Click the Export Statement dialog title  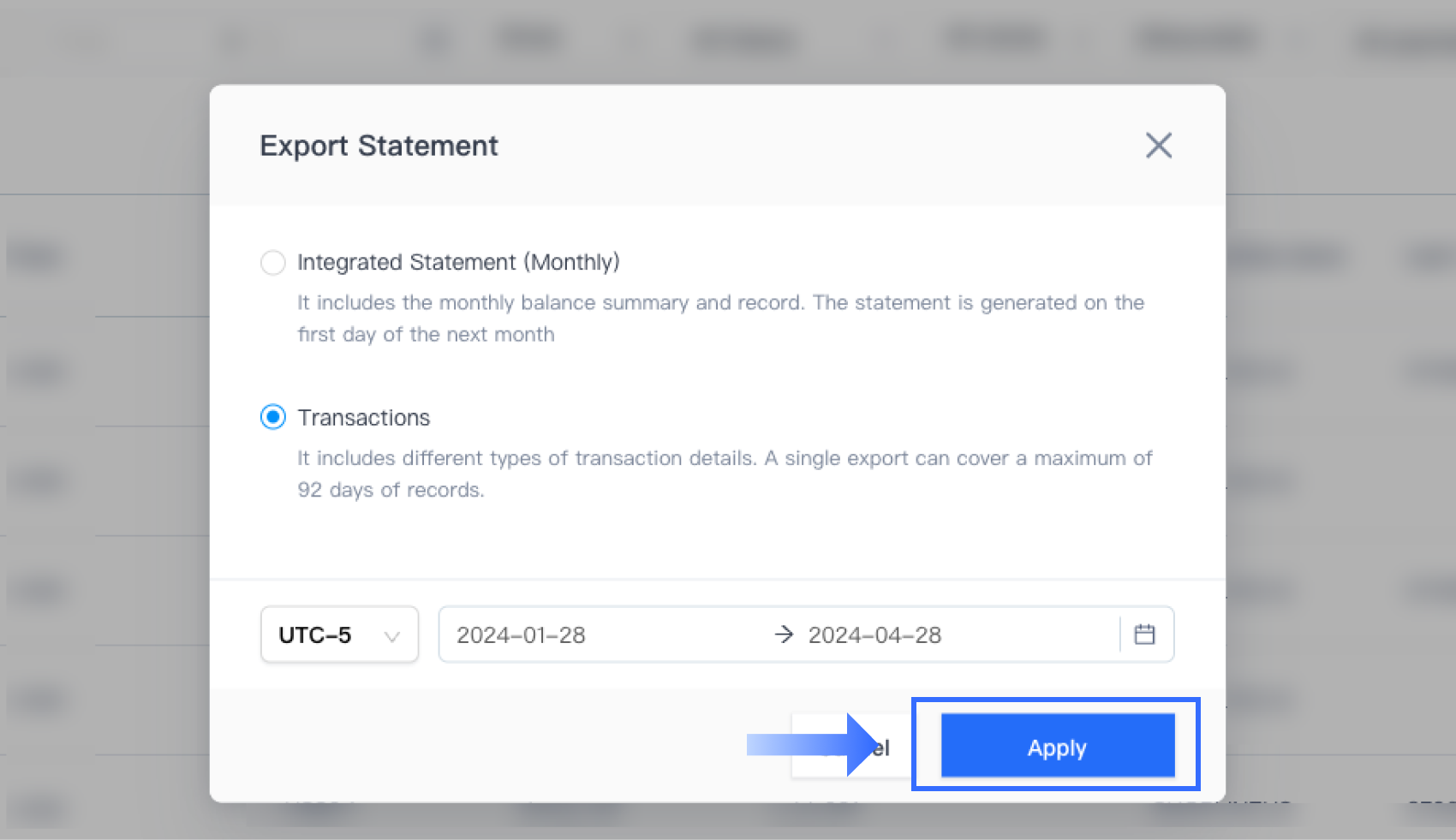[379, 146]
